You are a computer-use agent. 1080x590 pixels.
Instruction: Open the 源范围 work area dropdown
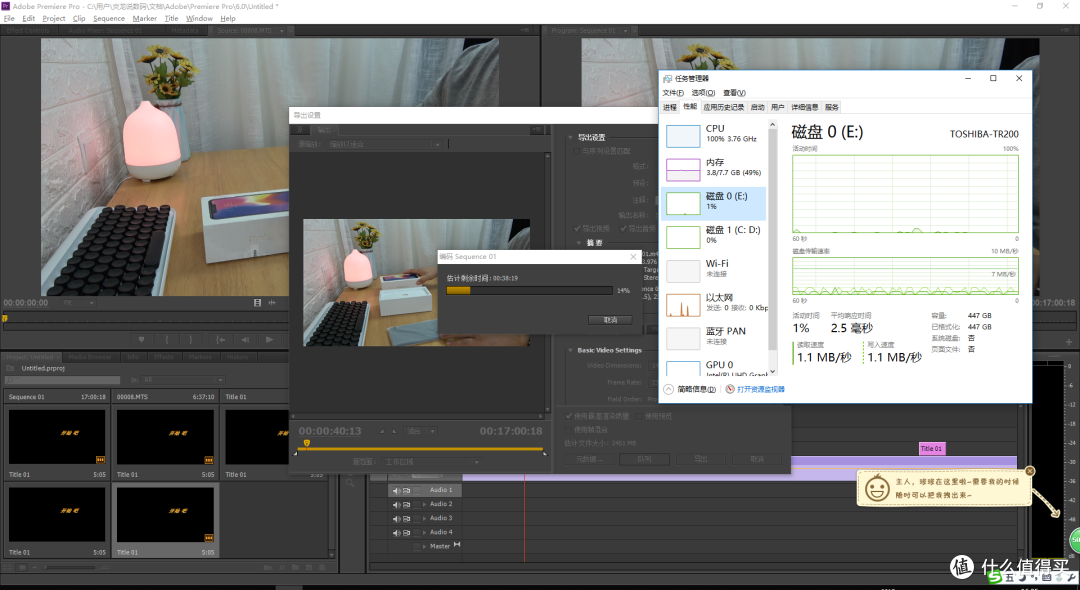(x=431, y=462)
